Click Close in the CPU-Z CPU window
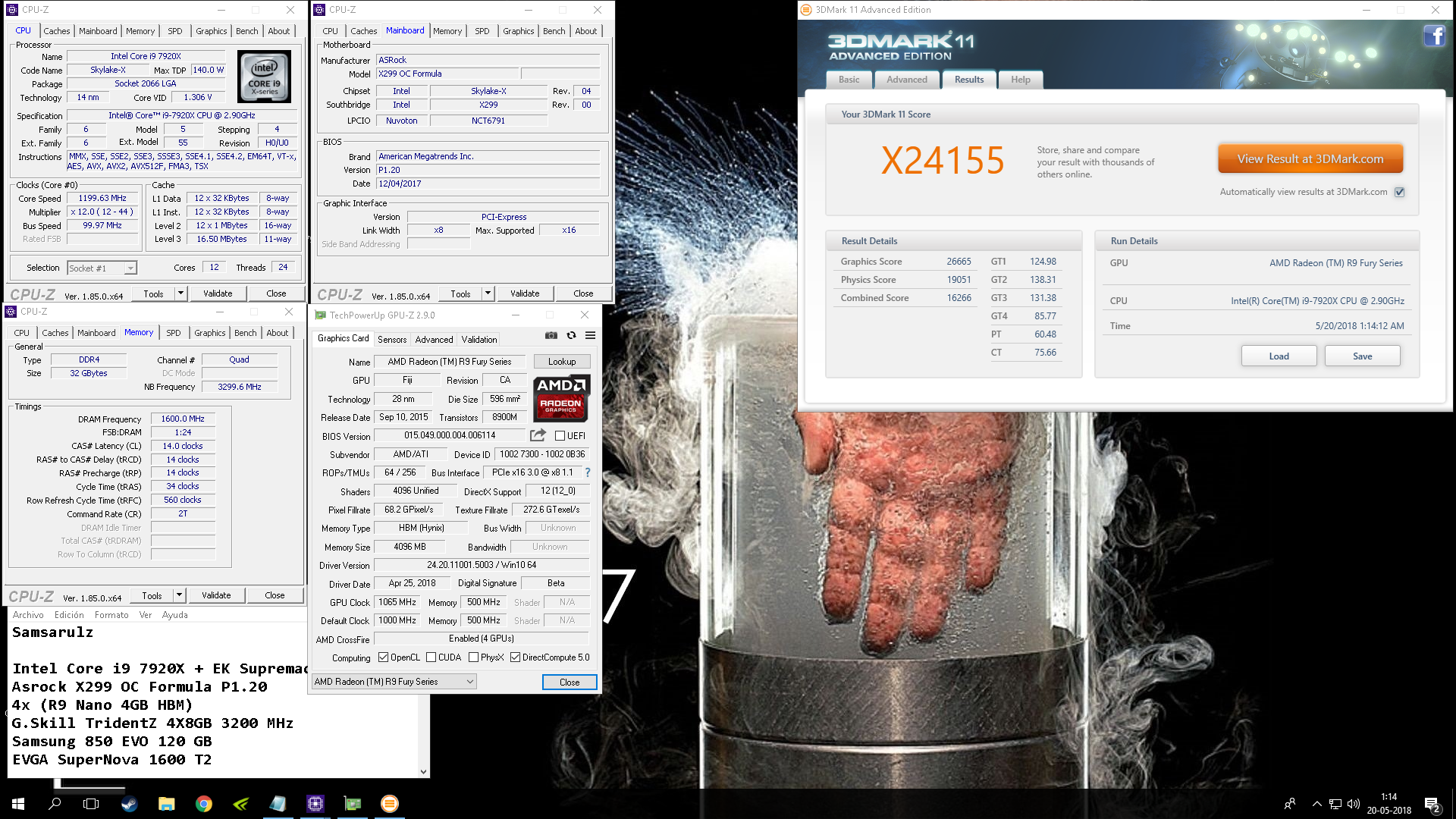 pyautogui.click(x=276, y=293)
